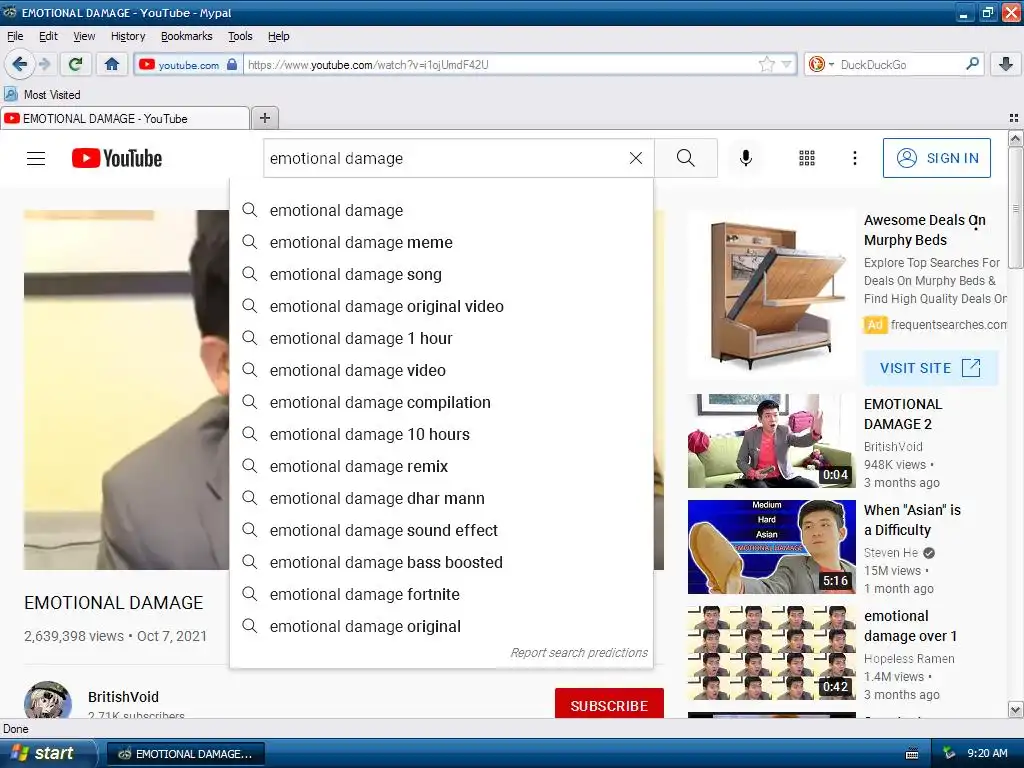Click the EMOTIONAL DAMAGE taskbar window button

point(186,754)
